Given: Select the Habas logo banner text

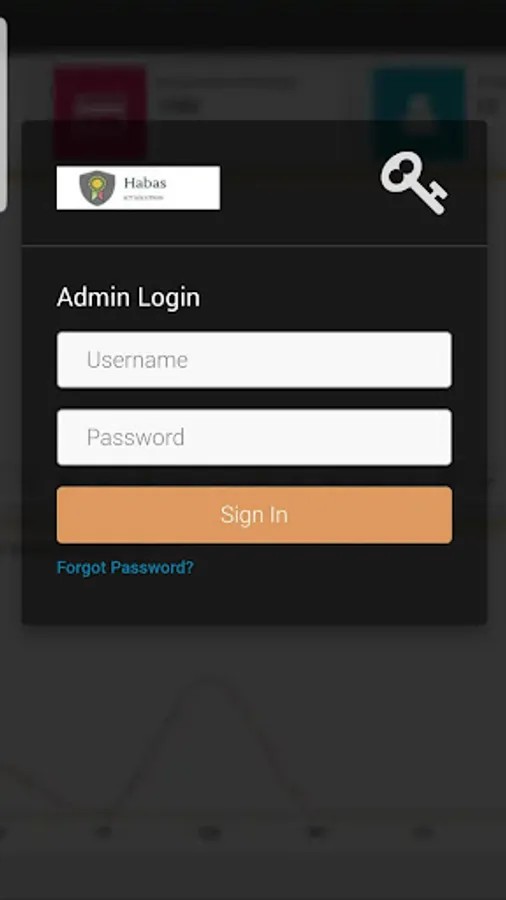Looking at the screenshot, I should coord(145,187).
